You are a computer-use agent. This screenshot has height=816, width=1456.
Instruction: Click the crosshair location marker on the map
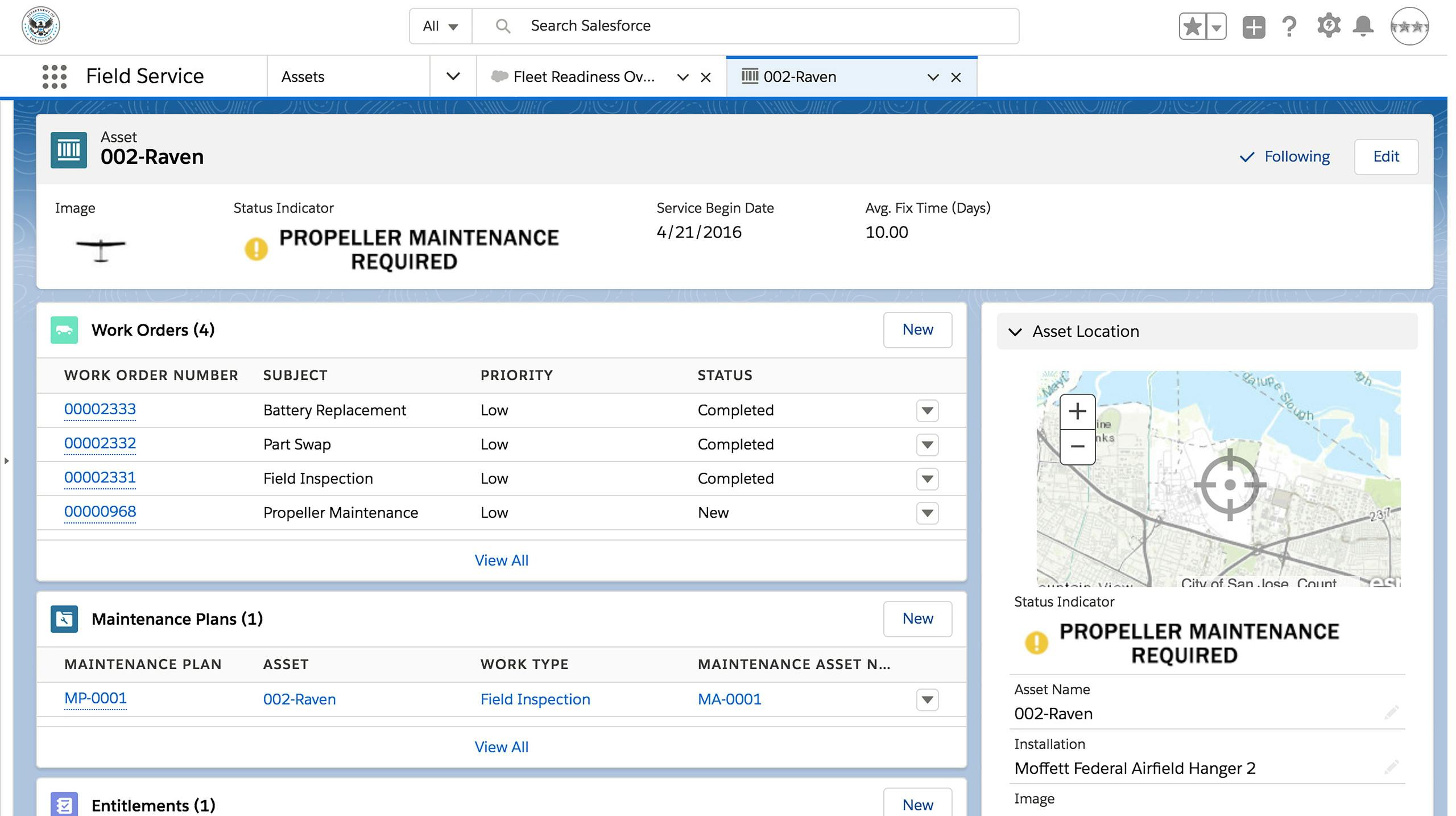(x=1230, y=485)
